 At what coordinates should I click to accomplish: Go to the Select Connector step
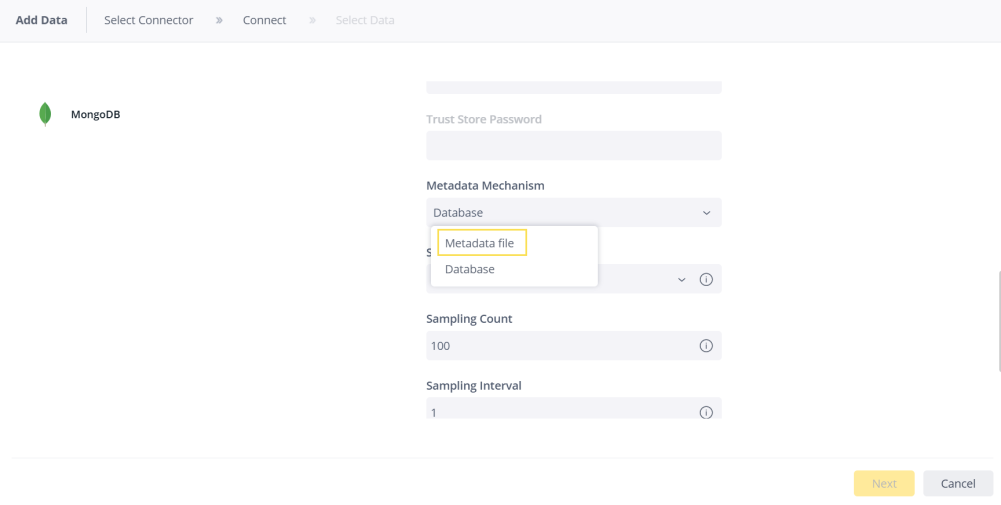(x=149, y=20)
